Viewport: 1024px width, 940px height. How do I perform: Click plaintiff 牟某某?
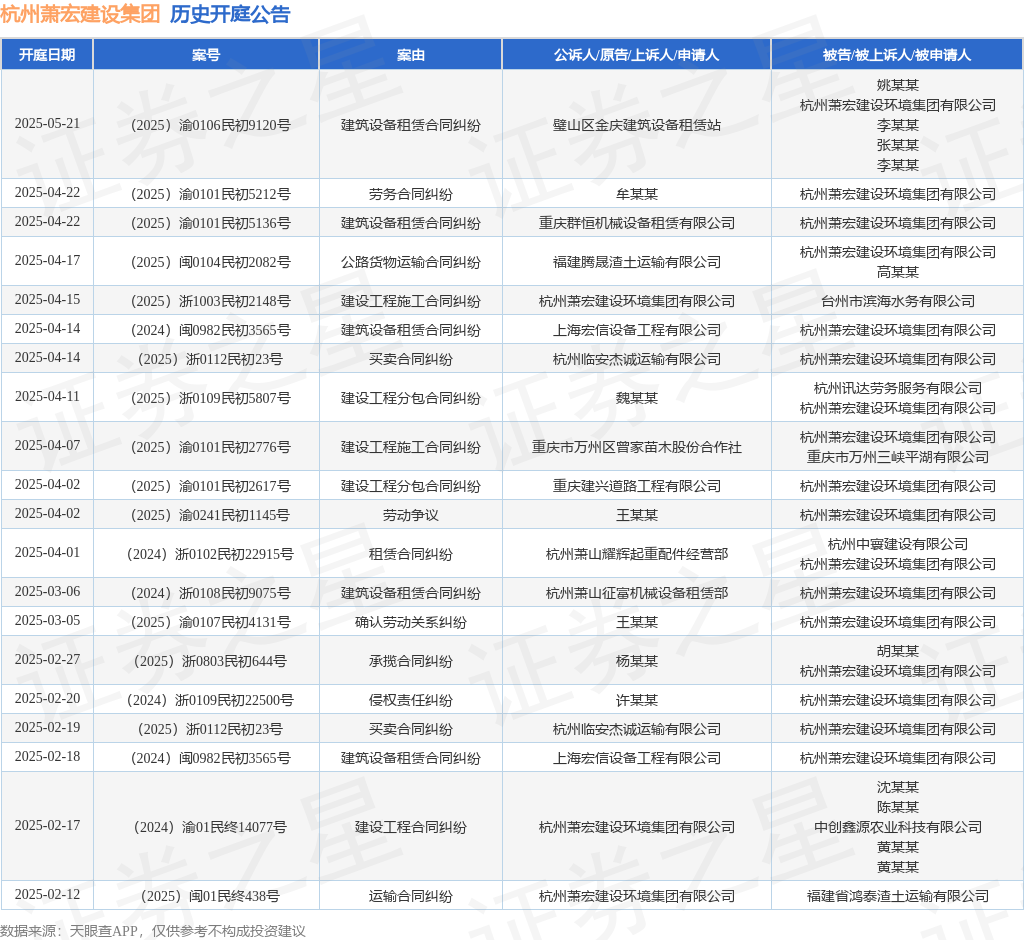click(x=636, y=194)
